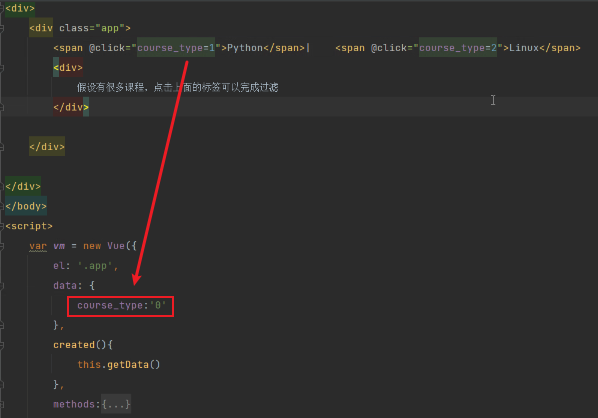Click the </body> closing tag
The width and height of the screenshot is (598, 418).
(26, 206)
